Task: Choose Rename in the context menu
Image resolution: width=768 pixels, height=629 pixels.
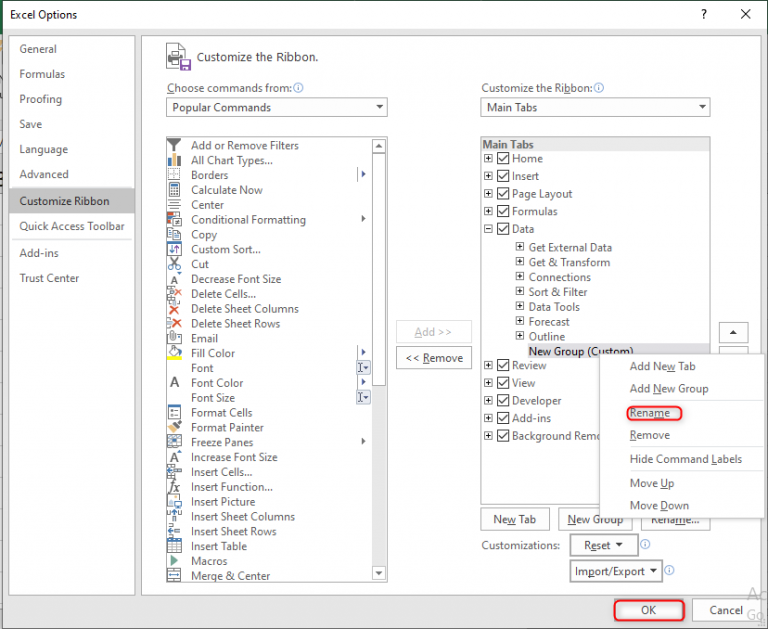Action: 649,413
